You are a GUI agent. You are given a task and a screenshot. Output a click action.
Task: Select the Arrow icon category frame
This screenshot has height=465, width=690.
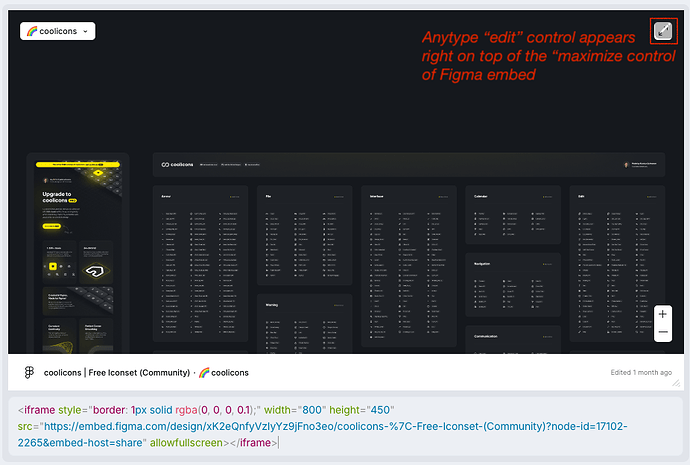click(x=200, y=264)
